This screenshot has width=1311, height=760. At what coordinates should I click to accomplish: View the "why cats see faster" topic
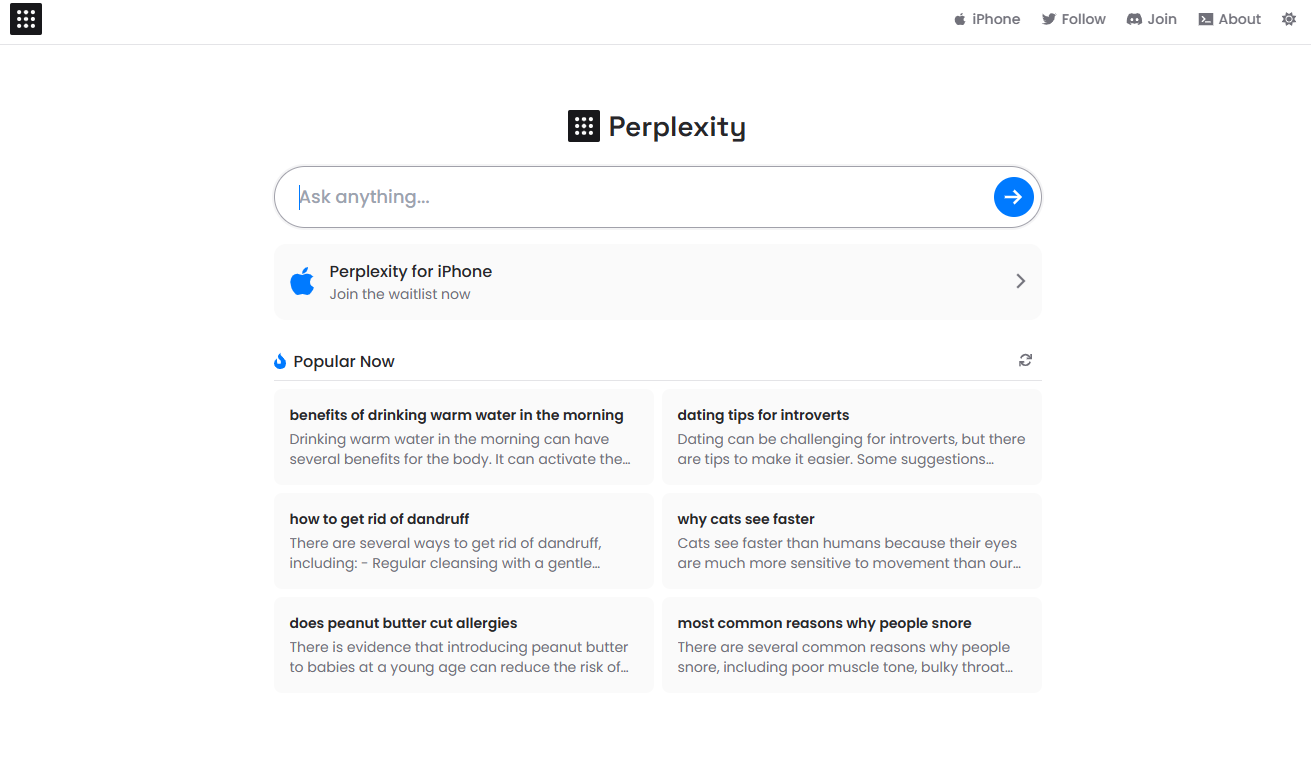click(851, 541)
